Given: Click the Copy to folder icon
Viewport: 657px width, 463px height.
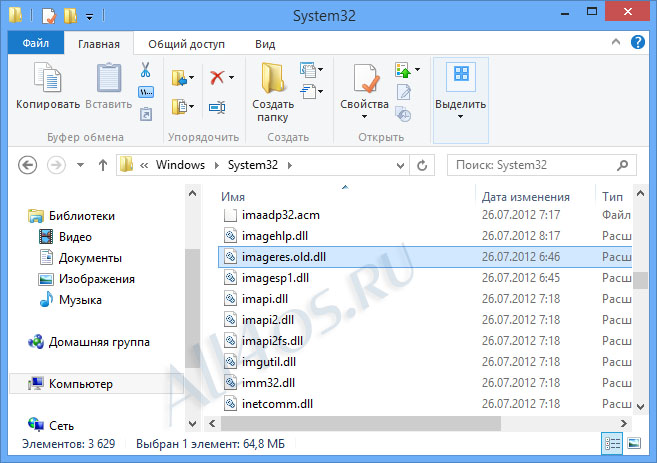Looking at the screenshot, I should click(x=179, y=106).
